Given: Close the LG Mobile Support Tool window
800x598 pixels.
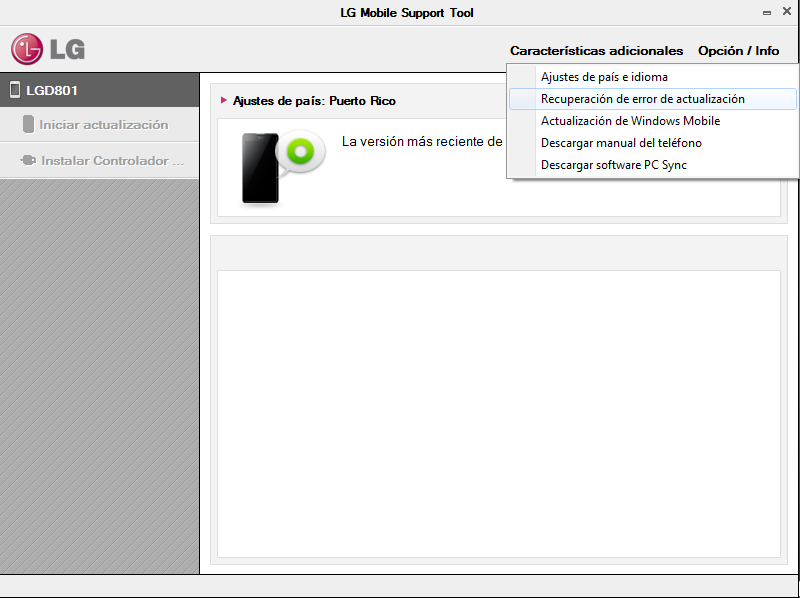Looking at the screenshot, I should coord(787,11).
